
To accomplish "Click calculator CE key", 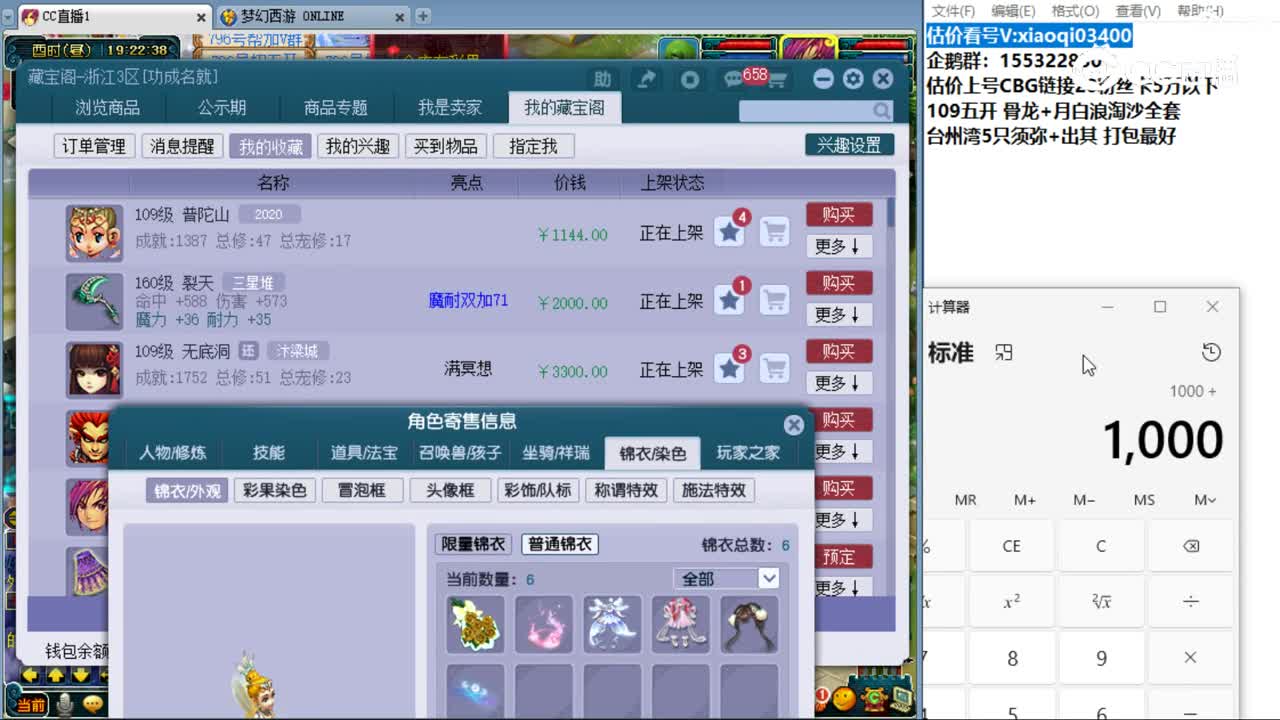I will click(x=1012, y=546).
